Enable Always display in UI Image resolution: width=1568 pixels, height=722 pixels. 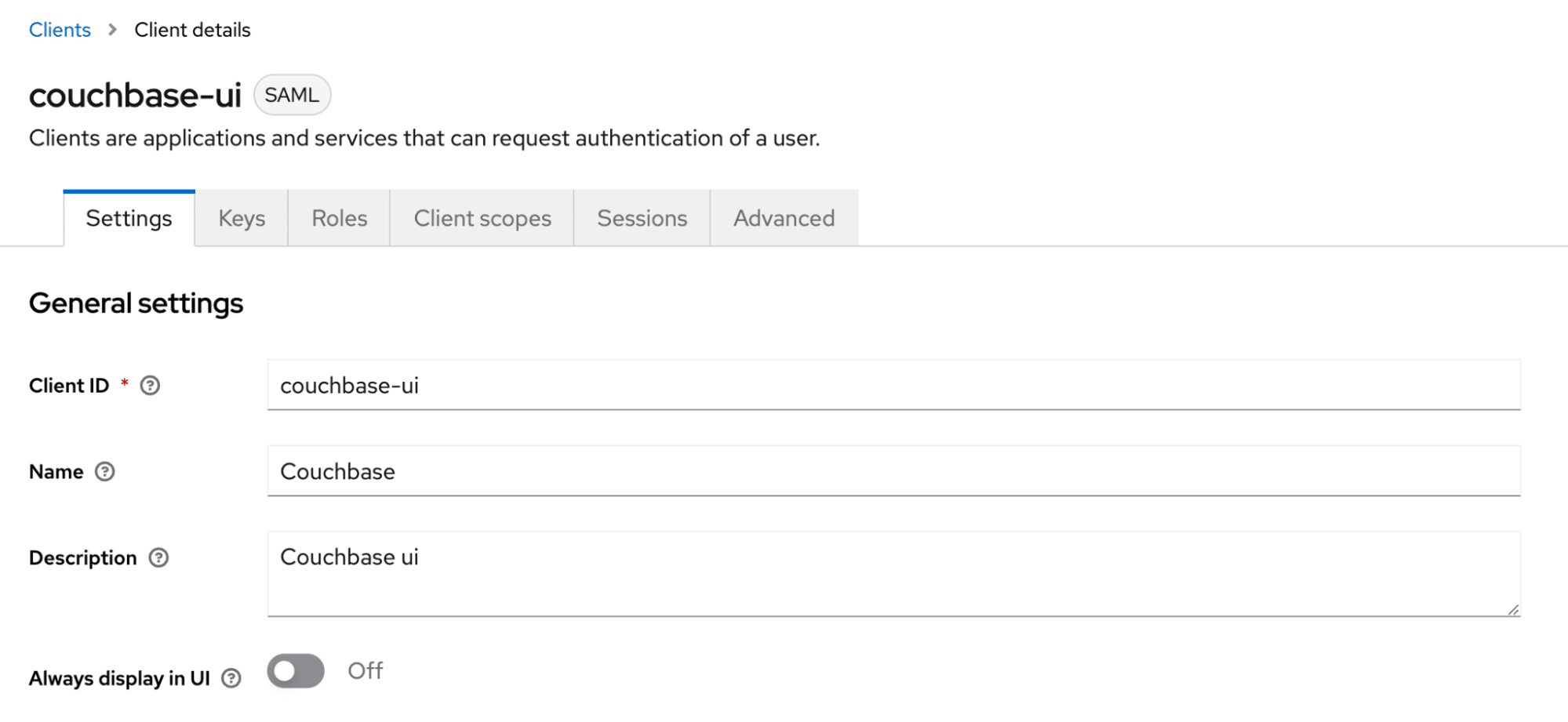(x=295, y=671)
